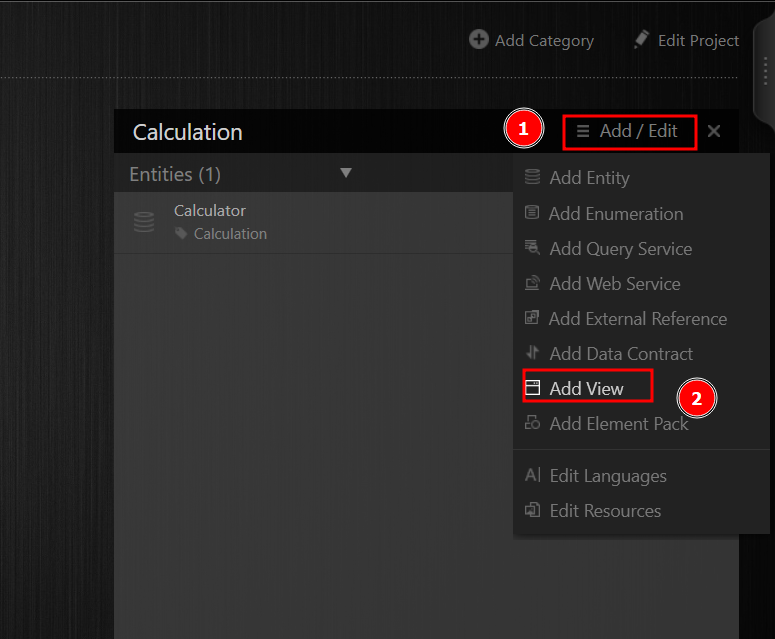This screenshot has height=639, width=775.
Task: Click the Add Web Service icon
Action: pos(532,283)
